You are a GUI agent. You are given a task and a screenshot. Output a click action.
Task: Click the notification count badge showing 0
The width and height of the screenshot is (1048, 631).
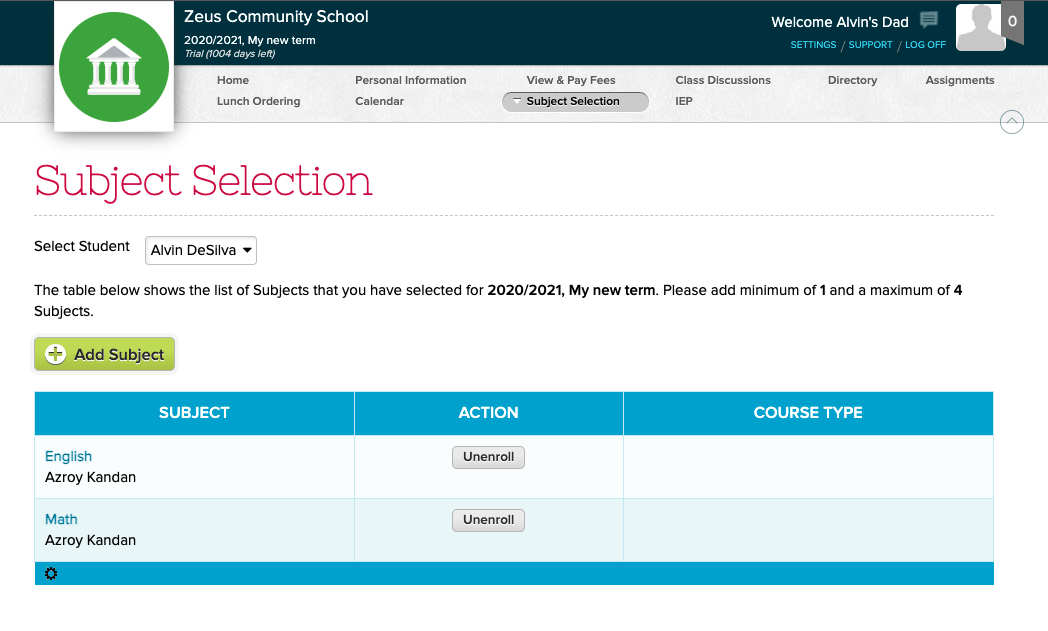pos(1013,21)
